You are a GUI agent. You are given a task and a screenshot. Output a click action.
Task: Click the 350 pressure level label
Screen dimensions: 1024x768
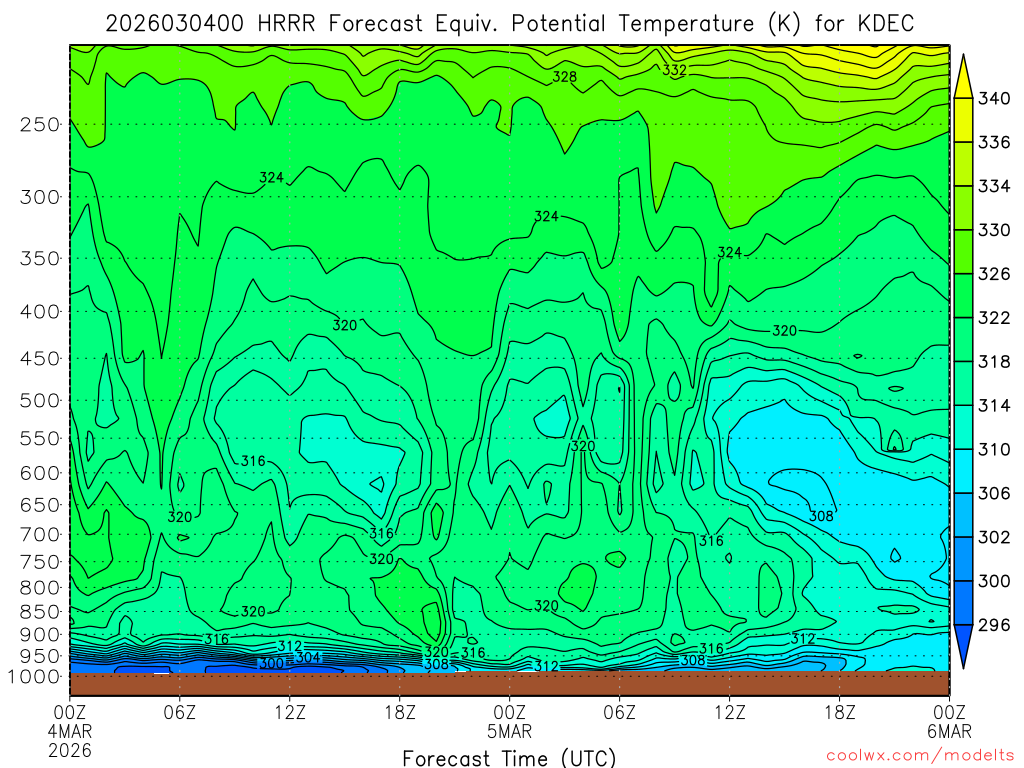point(40,258)
